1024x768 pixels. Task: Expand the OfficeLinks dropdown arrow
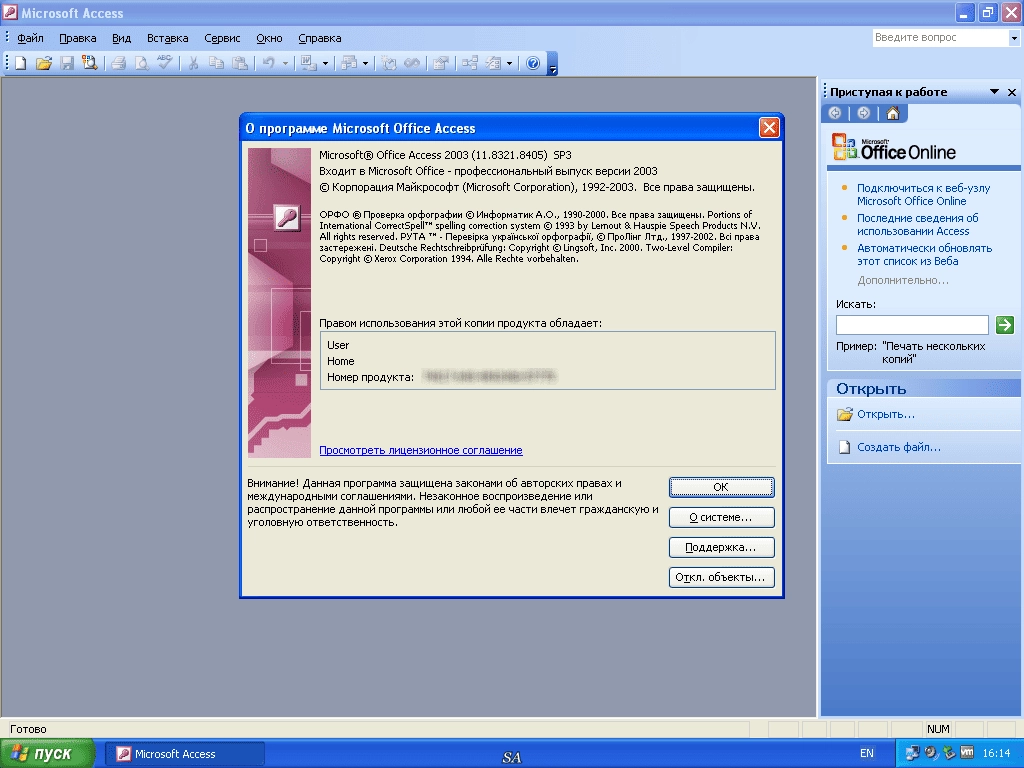click(x=325, y=63)
